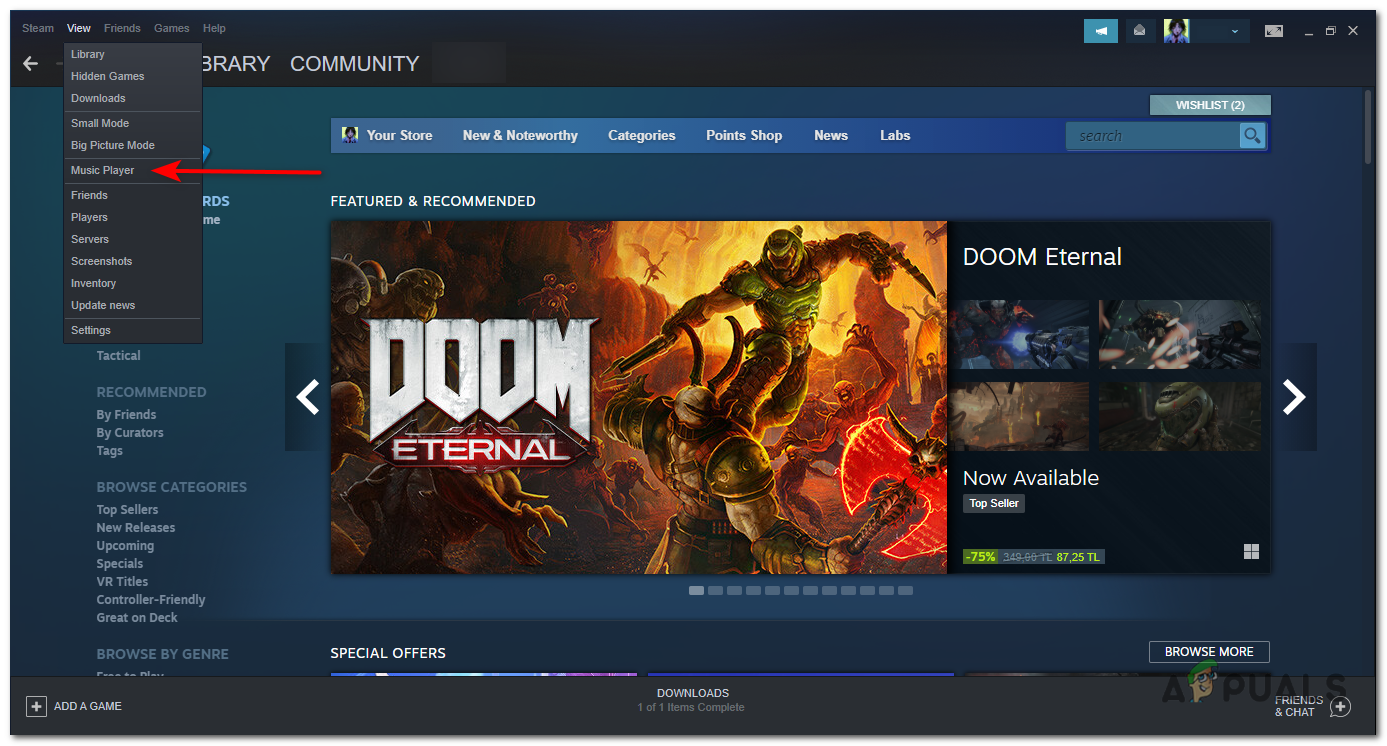Click the Steam home icon in the store navbar
This screenshot has height=746, width=1387.
click(x=349, y=134)
